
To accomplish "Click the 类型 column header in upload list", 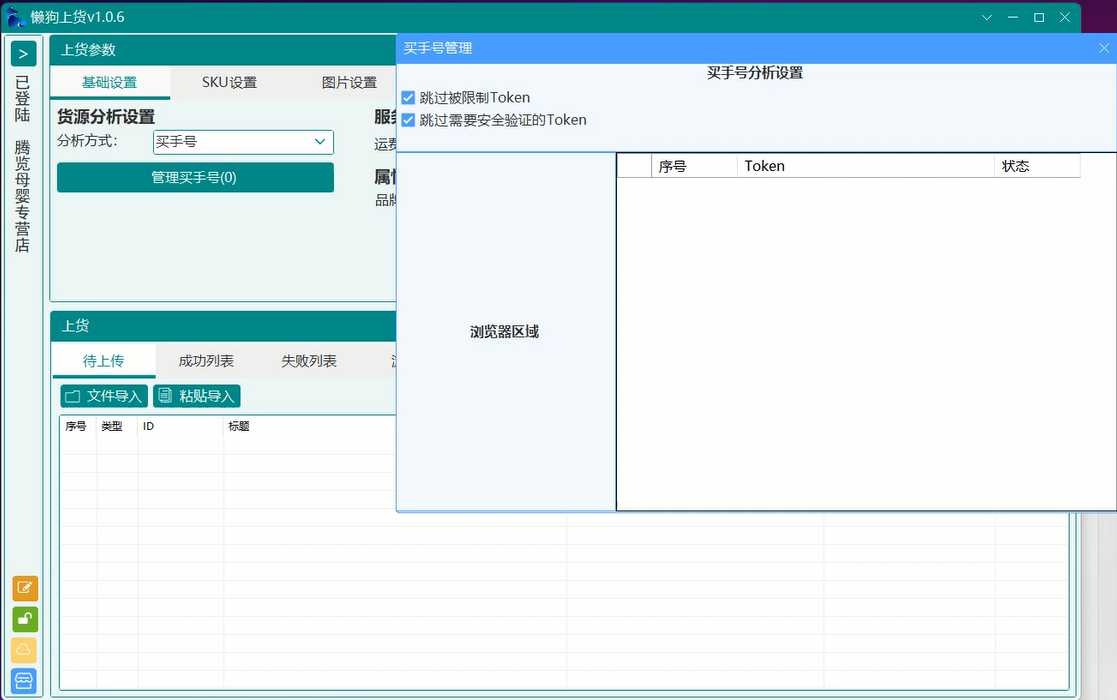I will click(117, 427).
